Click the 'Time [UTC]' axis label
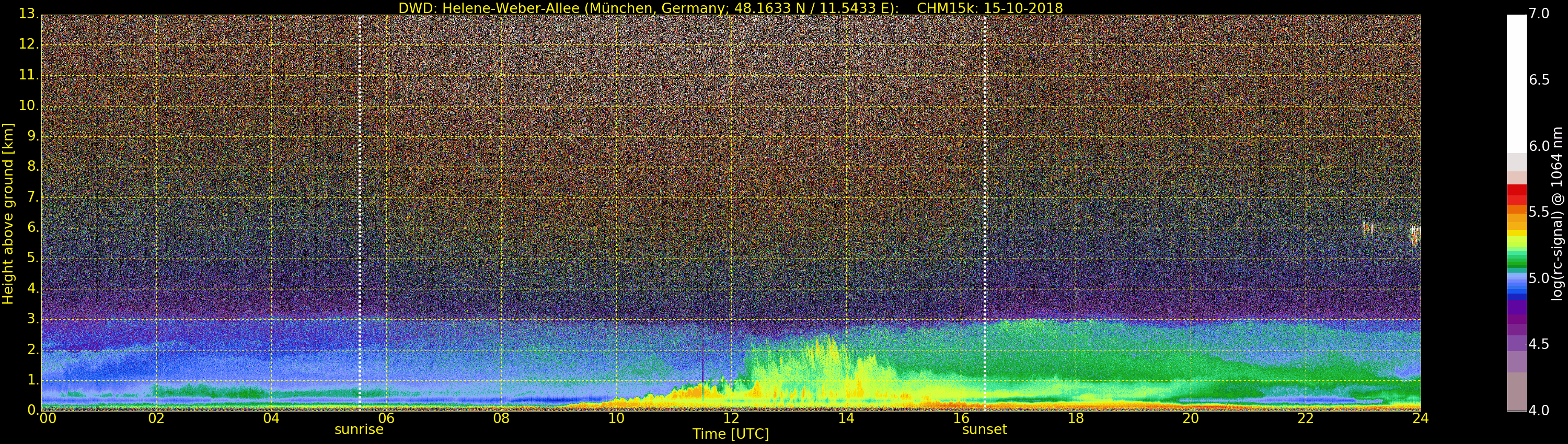 tap(731, 434)
